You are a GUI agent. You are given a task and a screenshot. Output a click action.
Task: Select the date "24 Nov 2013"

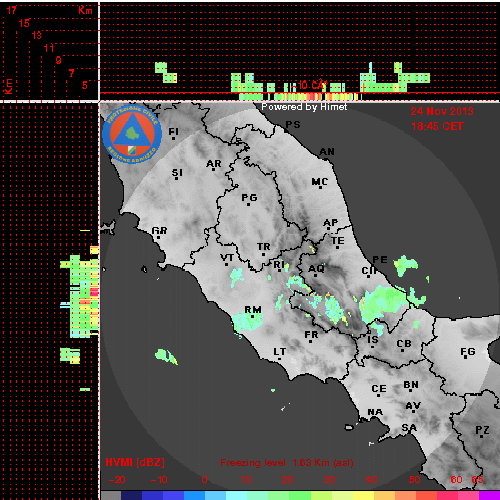click(x=442, y=111)
